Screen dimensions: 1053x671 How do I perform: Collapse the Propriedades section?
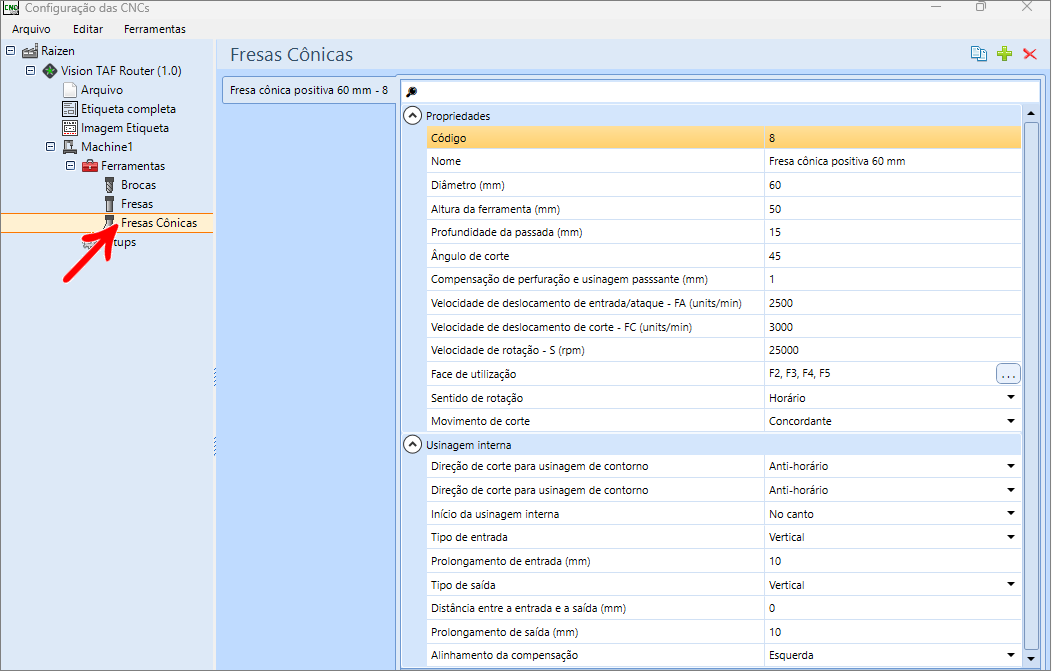click(x=412, y=116)
